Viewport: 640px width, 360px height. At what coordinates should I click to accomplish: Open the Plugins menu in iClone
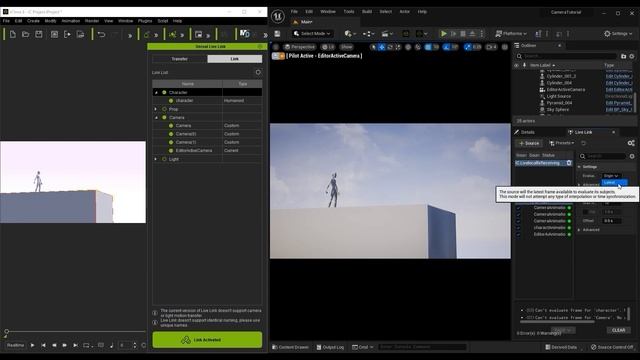click(x=145, y=20)
